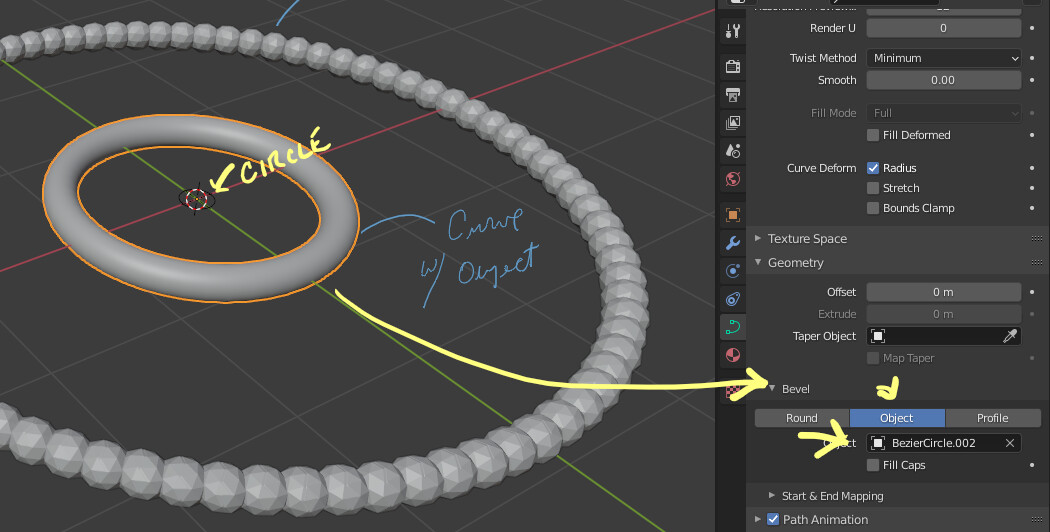Click the BezierCircle.002 bevel object field
This screenshot has height=532, width=1050.
click(x=944, y=443)
